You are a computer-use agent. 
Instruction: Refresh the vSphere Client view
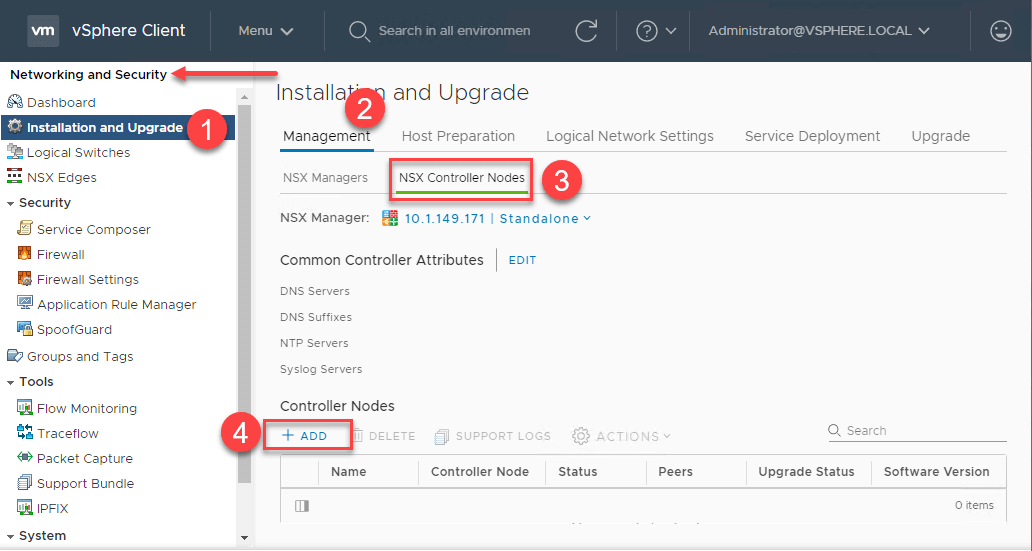[x=586, y=31]
